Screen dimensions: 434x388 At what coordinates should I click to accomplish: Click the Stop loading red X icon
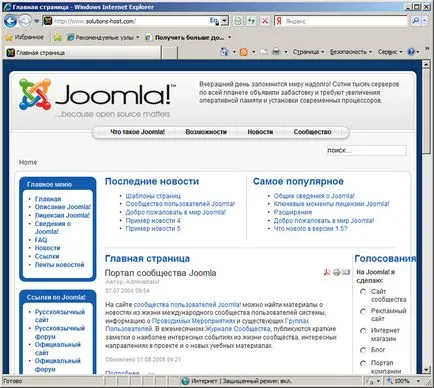tap(265, 21)
